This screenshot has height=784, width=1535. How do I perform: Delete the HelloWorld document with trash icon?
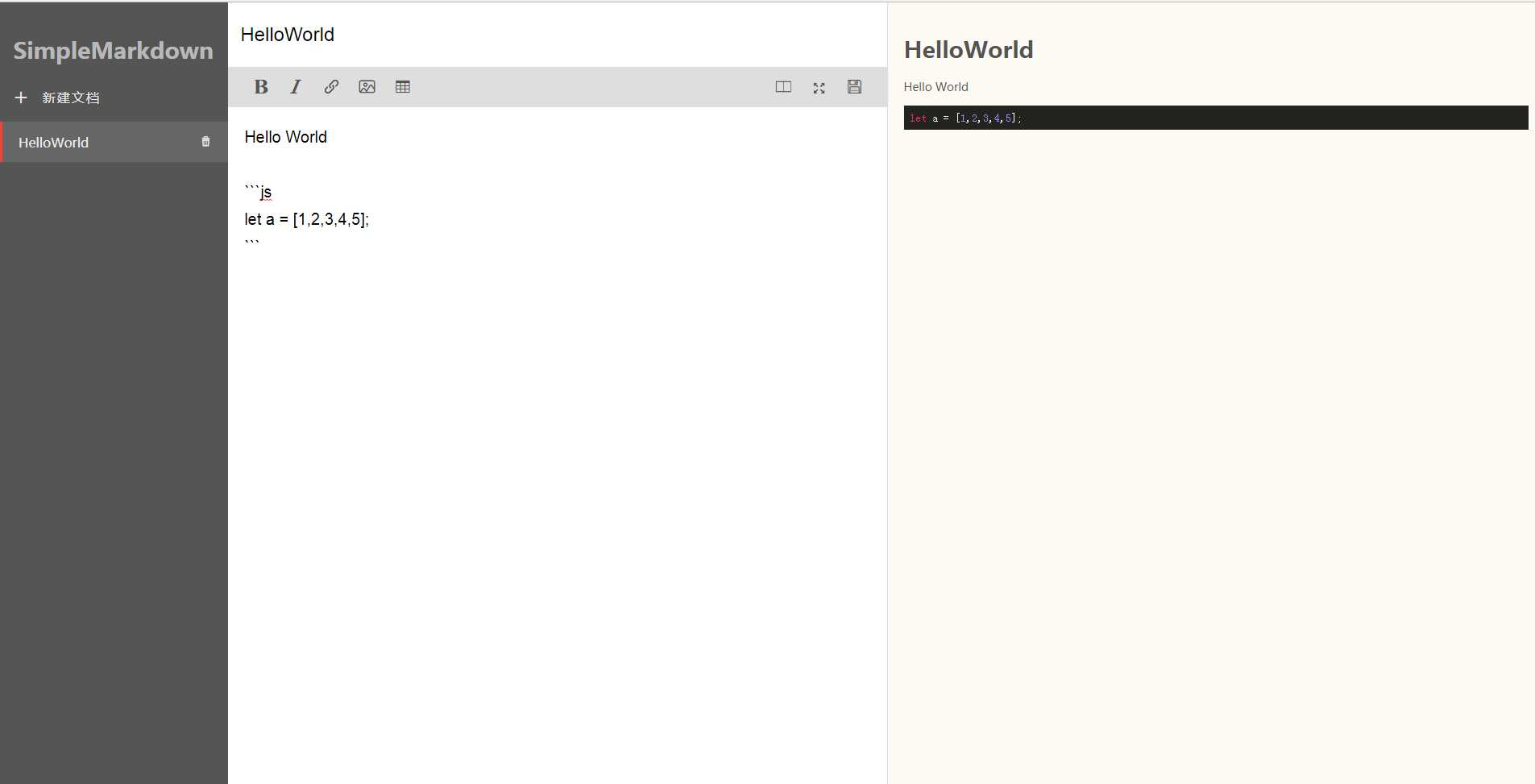pos(205,142)
